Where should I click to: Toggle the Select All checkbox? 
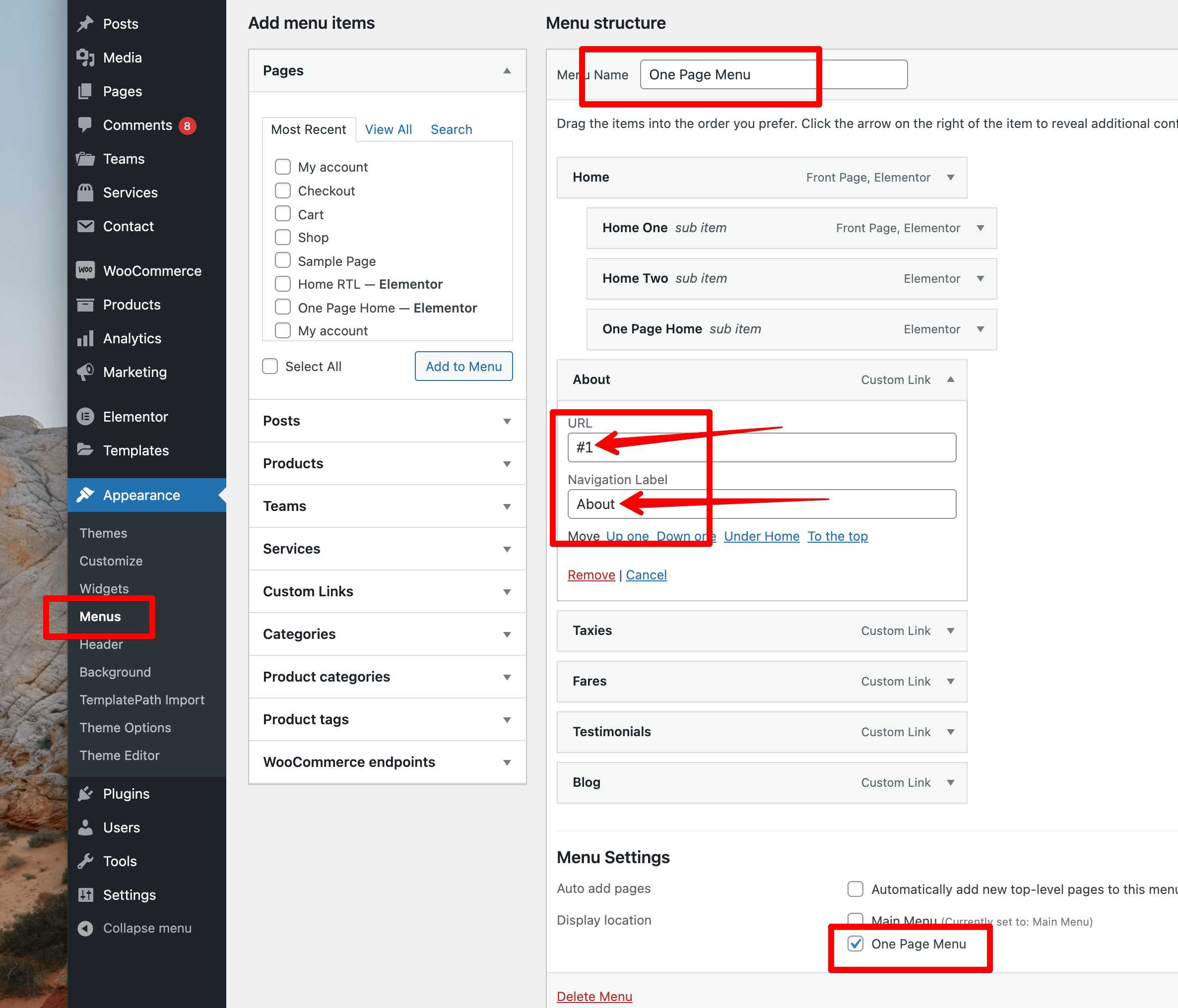coord(270,367)
